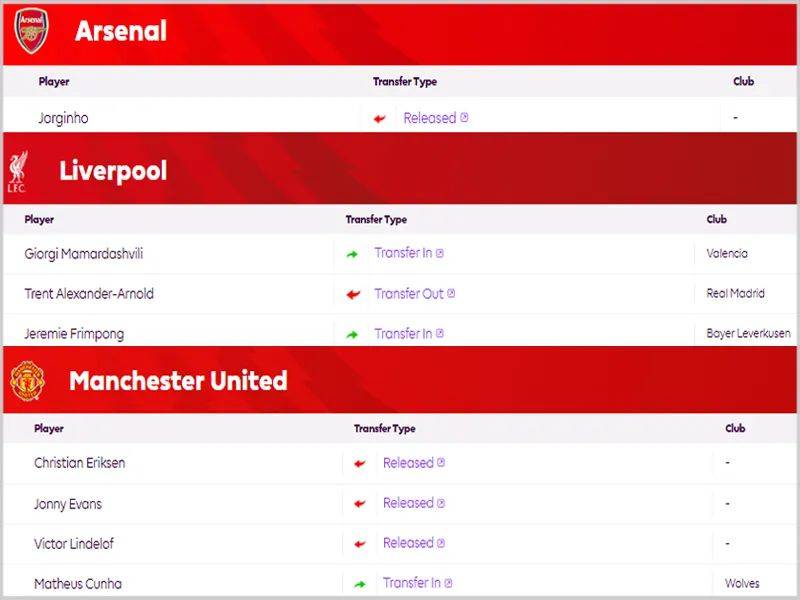Open Transfer Out link for Trent Alexander-Arnold
This screenshot has height=600, width=800.
(x=409, y=294)
